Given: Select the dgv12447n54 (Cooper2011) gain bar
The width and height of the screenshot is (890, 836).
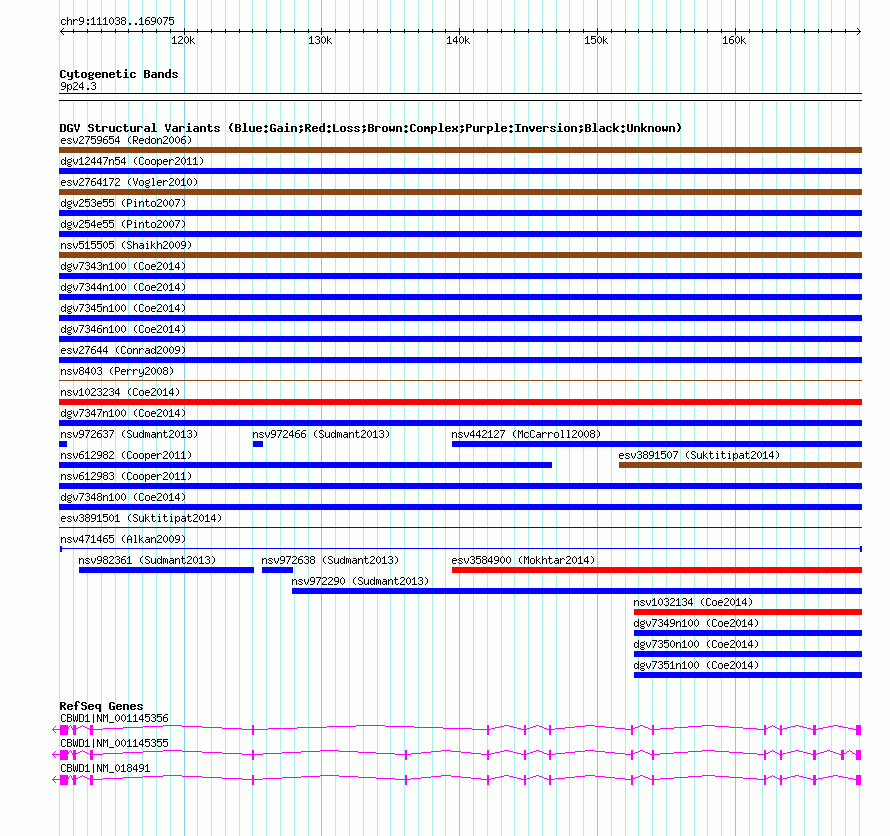Looking at the screenshot, I should [460, 171].
